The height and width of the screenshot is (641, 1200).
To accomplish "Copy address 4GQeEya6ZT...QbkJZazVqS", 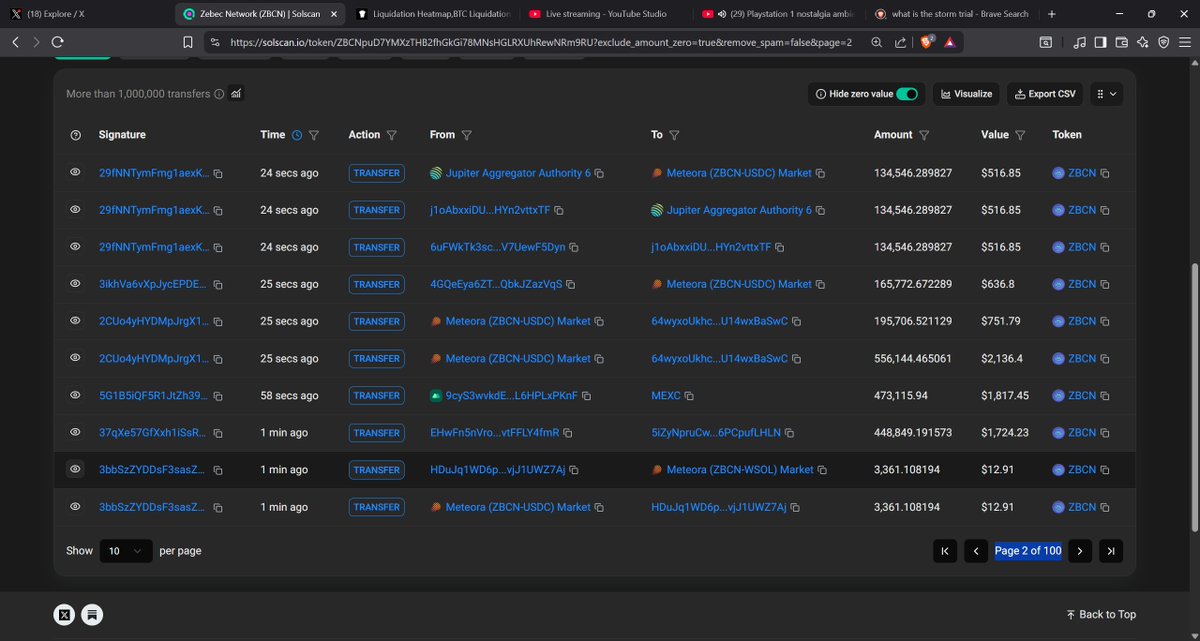I will (x=573, y=285).
